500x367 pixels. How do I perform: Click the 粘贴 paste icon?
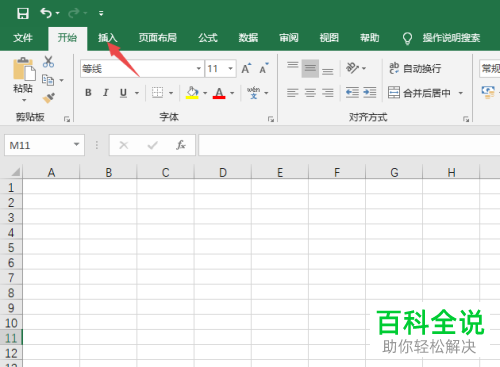[x=24, y=69]
